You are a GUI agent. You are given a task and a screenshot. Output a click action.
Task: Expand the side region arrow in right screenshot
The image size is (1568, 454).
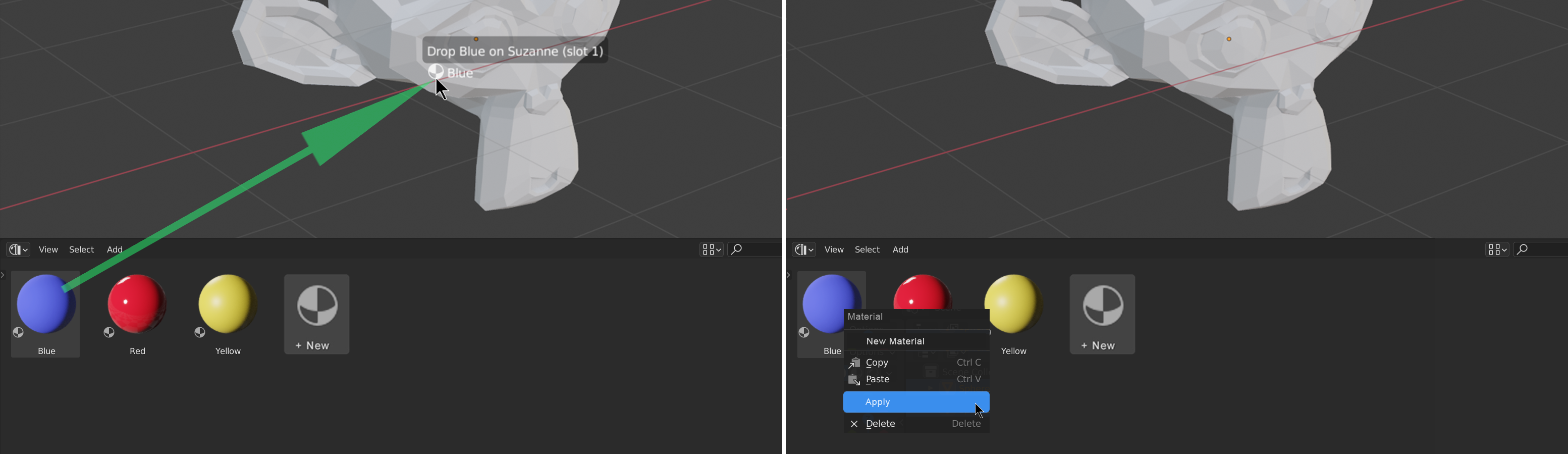pyautogui.click(x=789, y=275)
